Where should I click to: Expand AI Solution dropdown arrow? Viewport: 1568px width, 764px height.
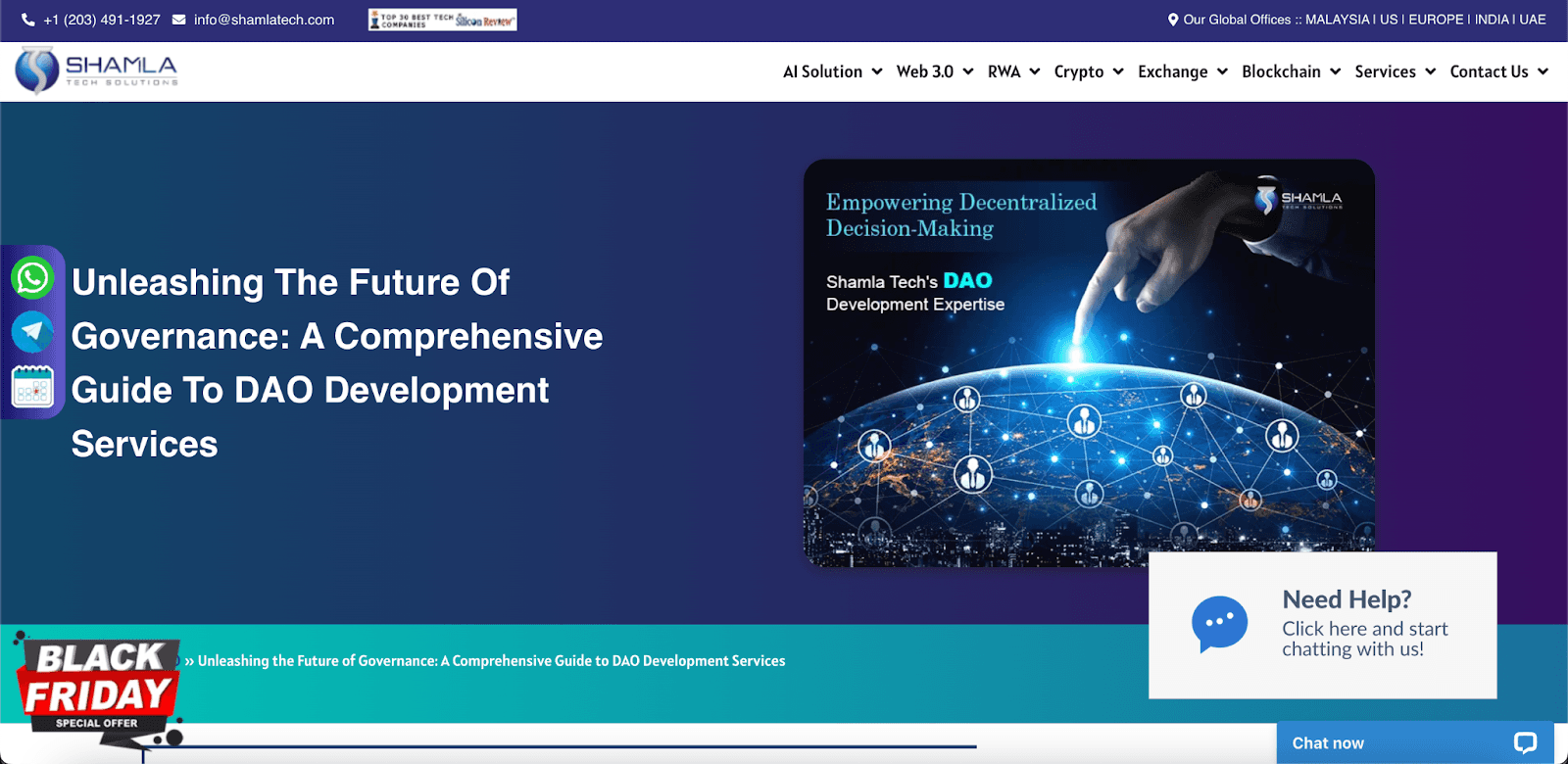point(877,72)
